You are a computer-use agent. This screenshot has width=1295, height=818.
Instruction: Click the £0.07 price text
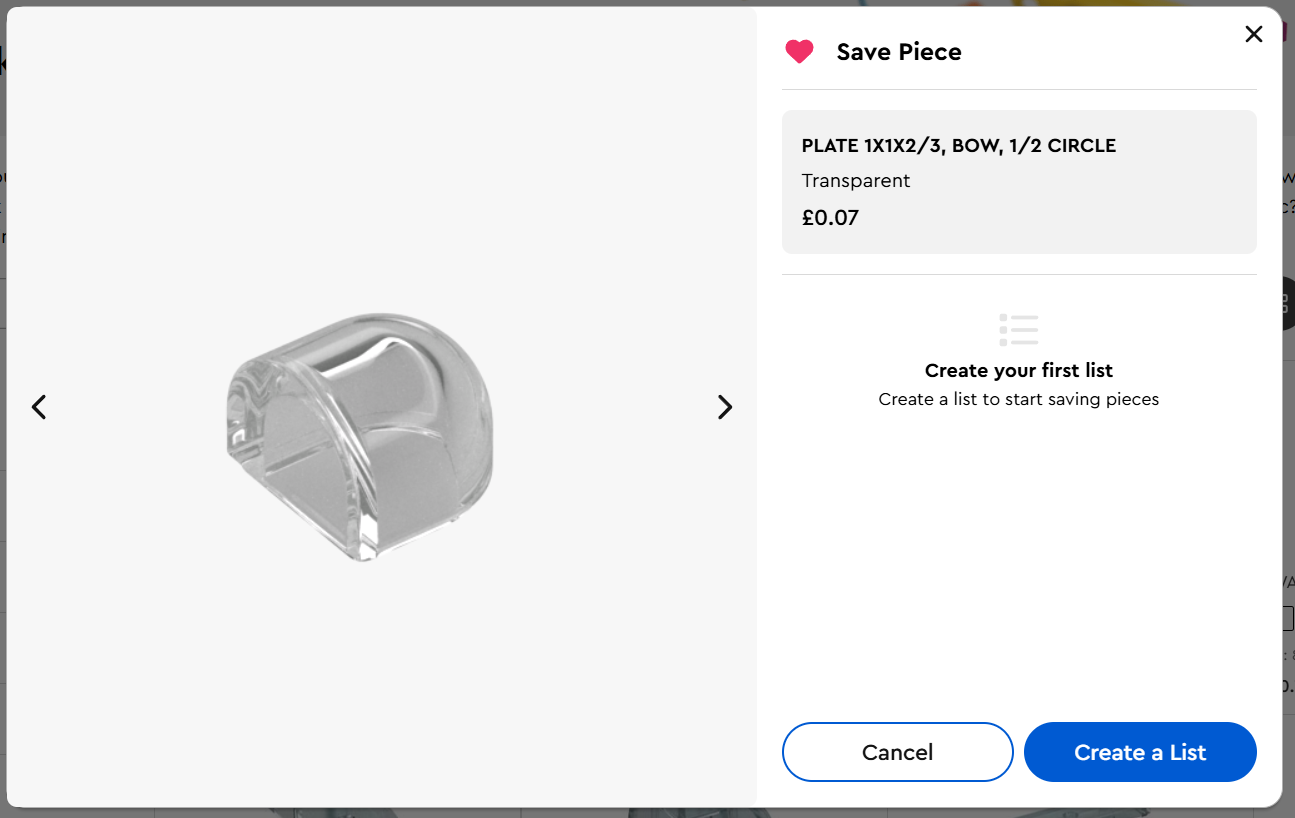[830, 218]
